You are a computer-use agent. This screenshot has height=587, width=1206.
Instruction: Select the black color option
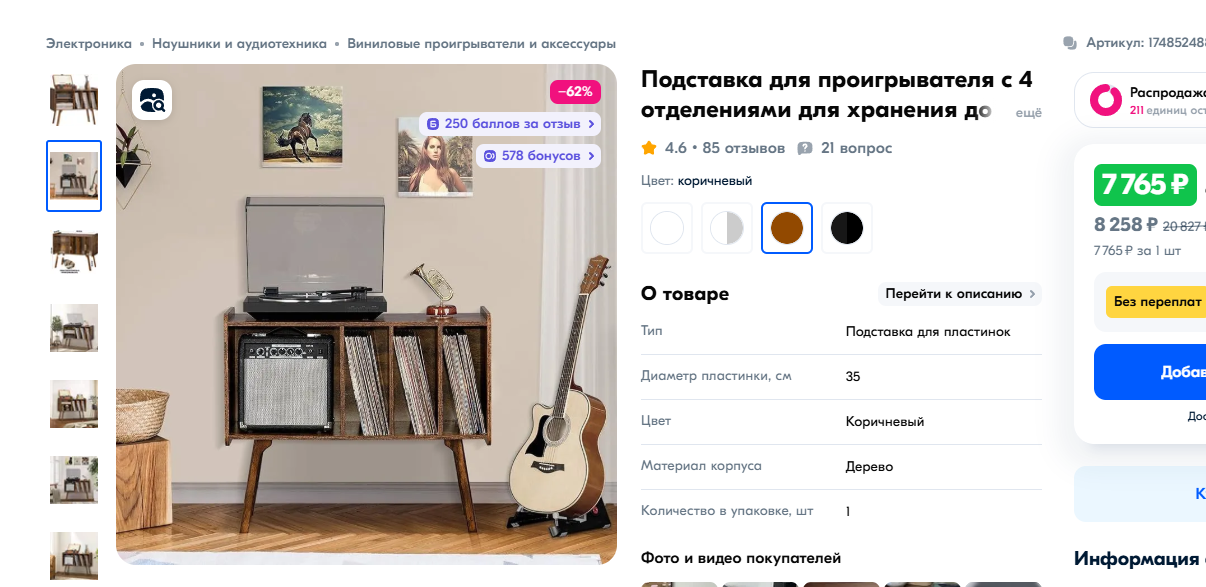click(x=847, y=228)
